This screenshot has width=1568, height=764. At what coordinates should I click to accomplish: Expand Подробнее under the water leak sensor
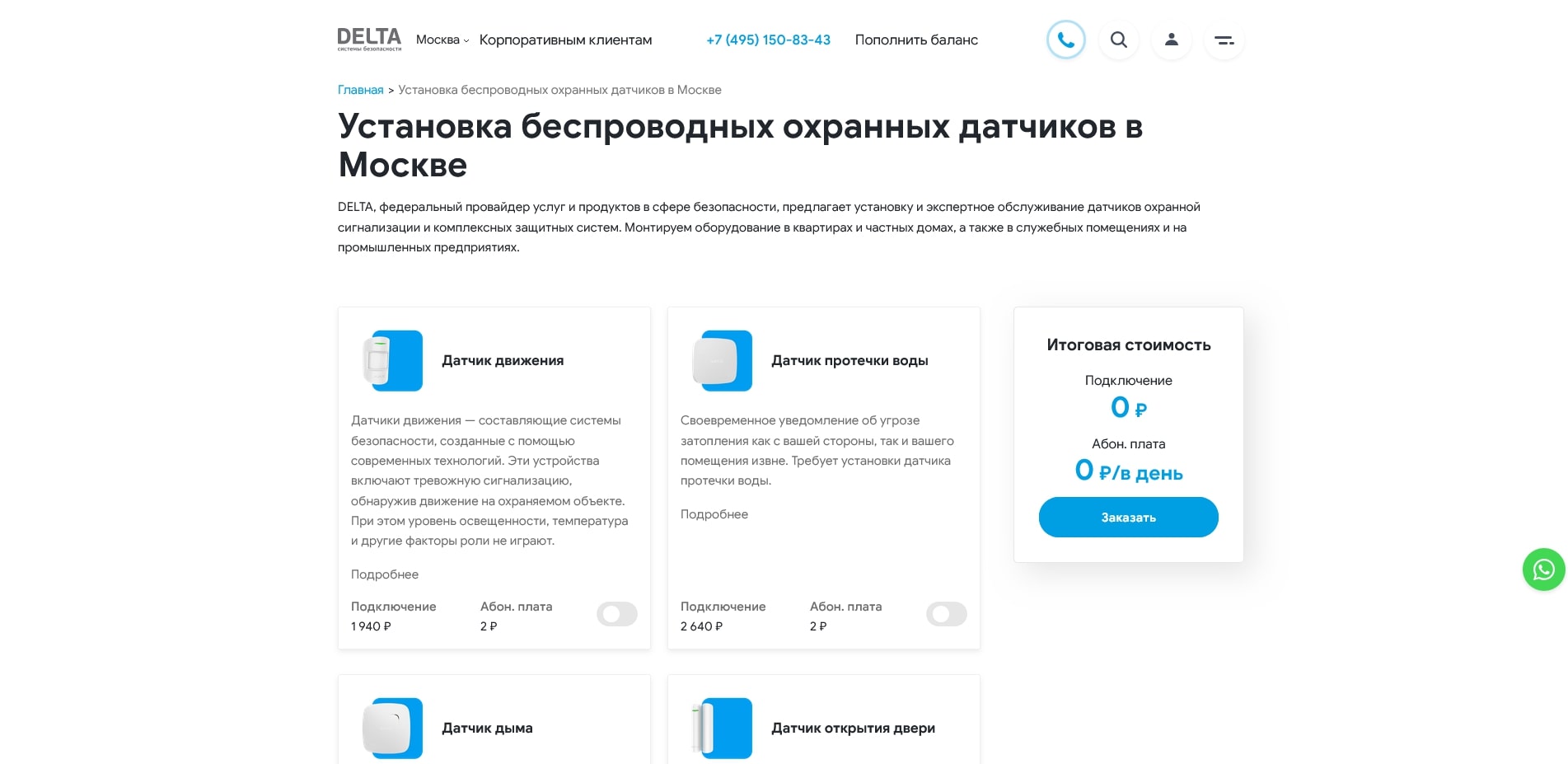[x=714, y=513]
